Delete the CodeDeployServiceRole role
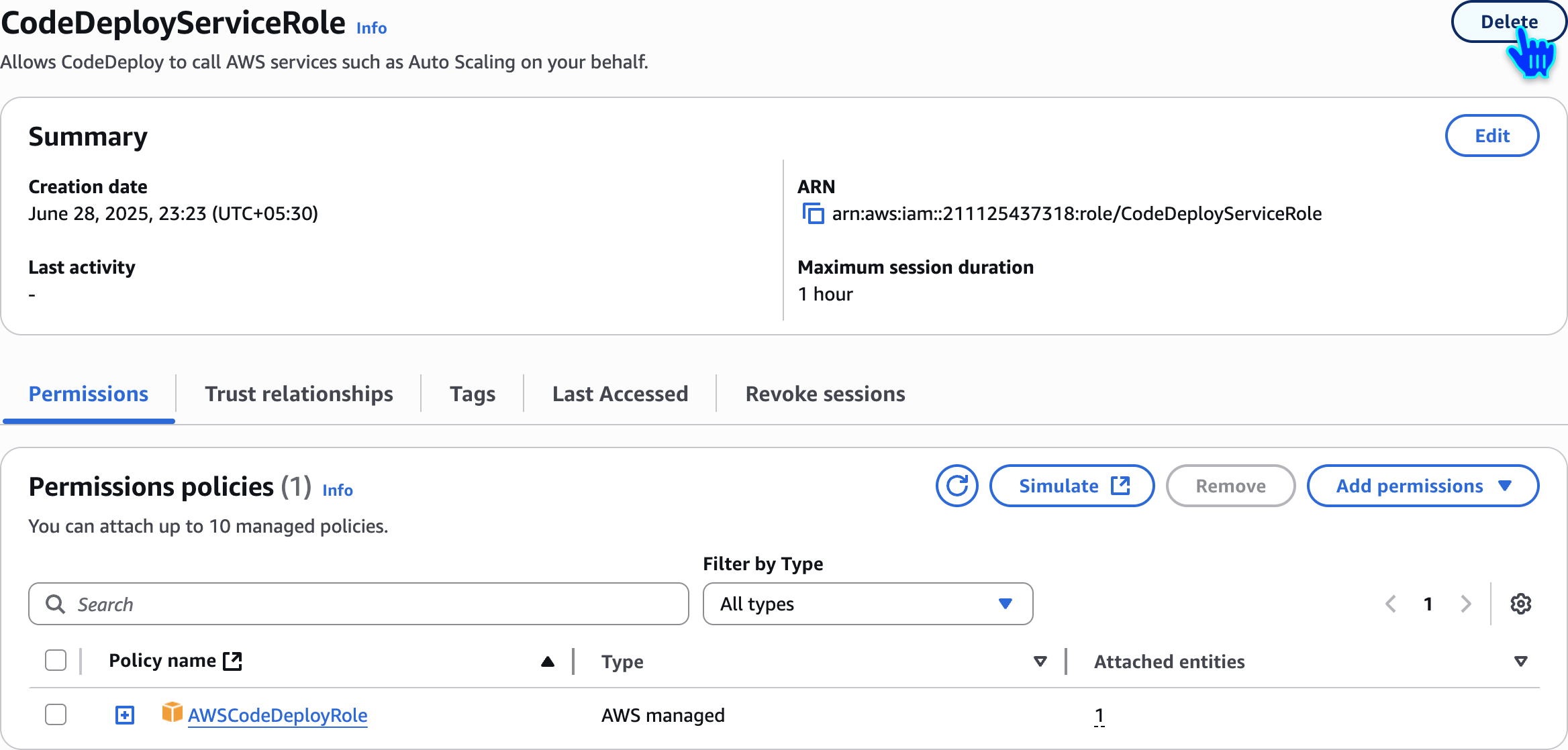 (x=1508, y=21)
